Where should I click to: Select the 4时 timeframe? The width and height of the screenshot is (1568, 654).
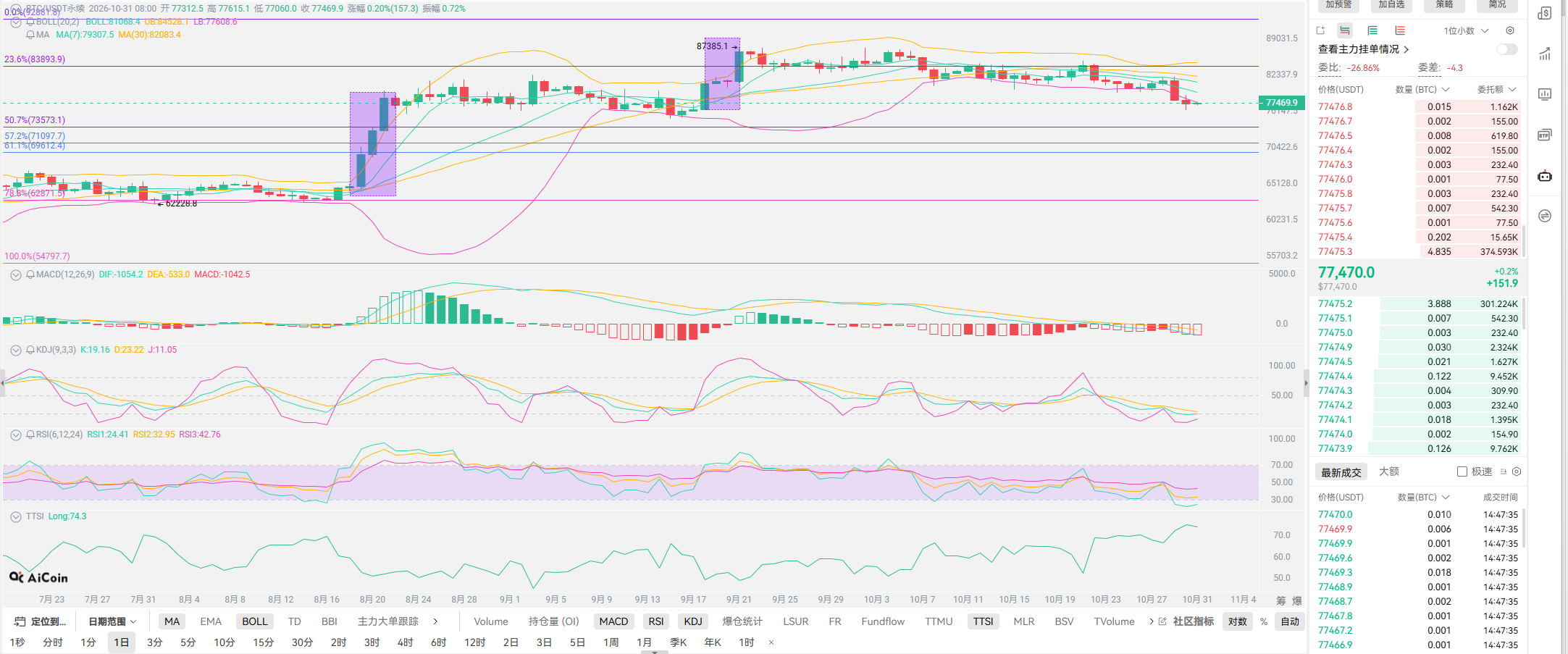[406, 642]
